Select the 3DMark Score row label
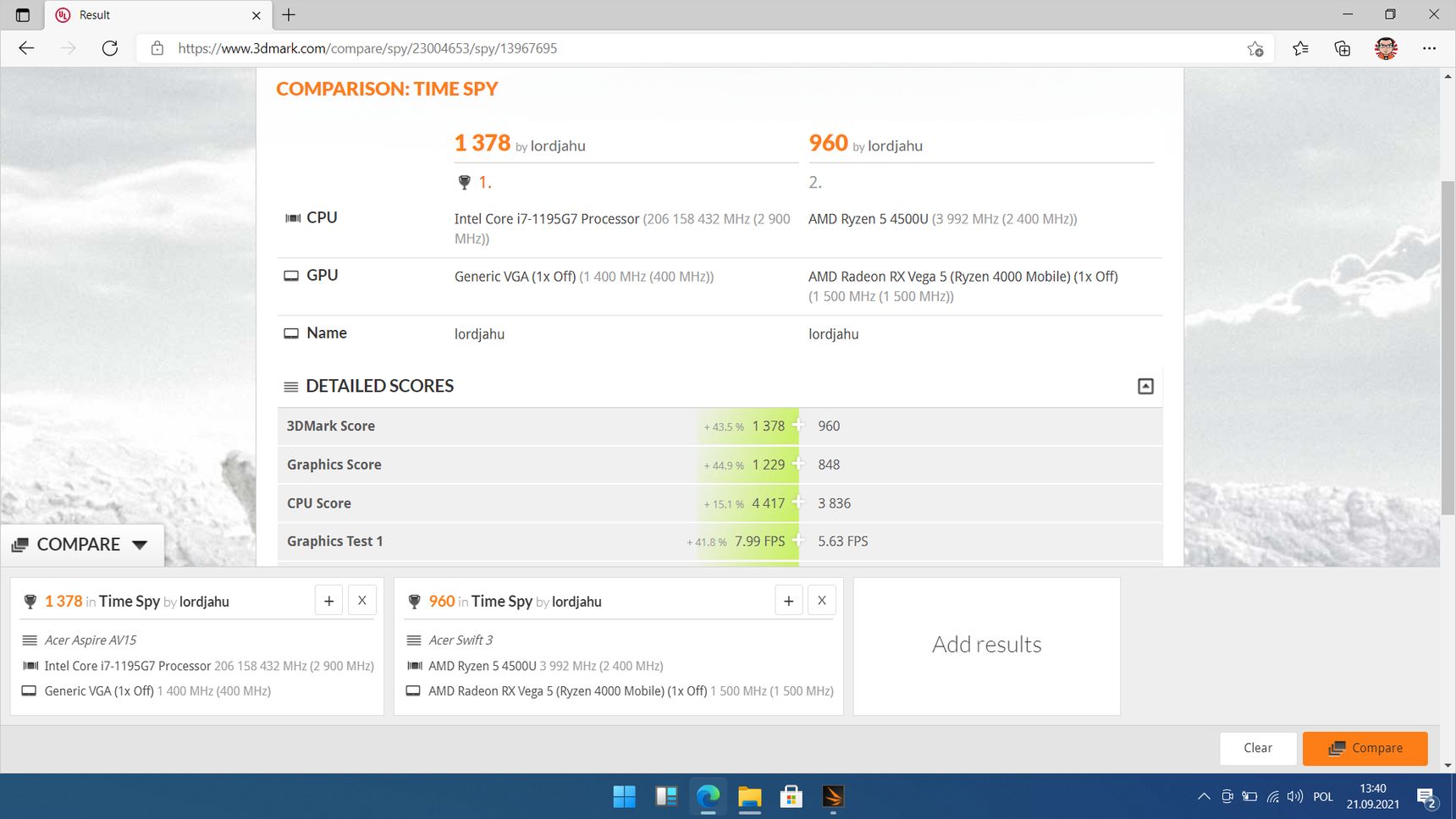This screenshot has width=1456, height=819. tap(331, 426)
